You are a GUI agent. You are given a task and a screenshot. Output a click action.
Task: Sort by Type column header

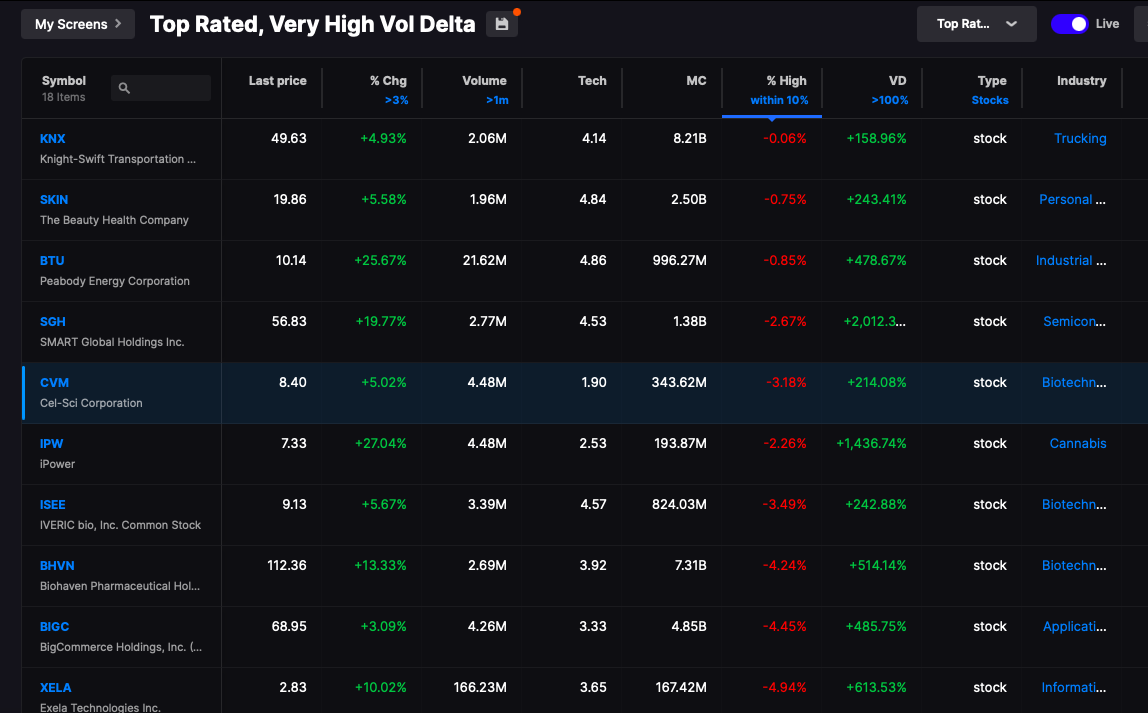pyautogui.click(x=992, y=81)
